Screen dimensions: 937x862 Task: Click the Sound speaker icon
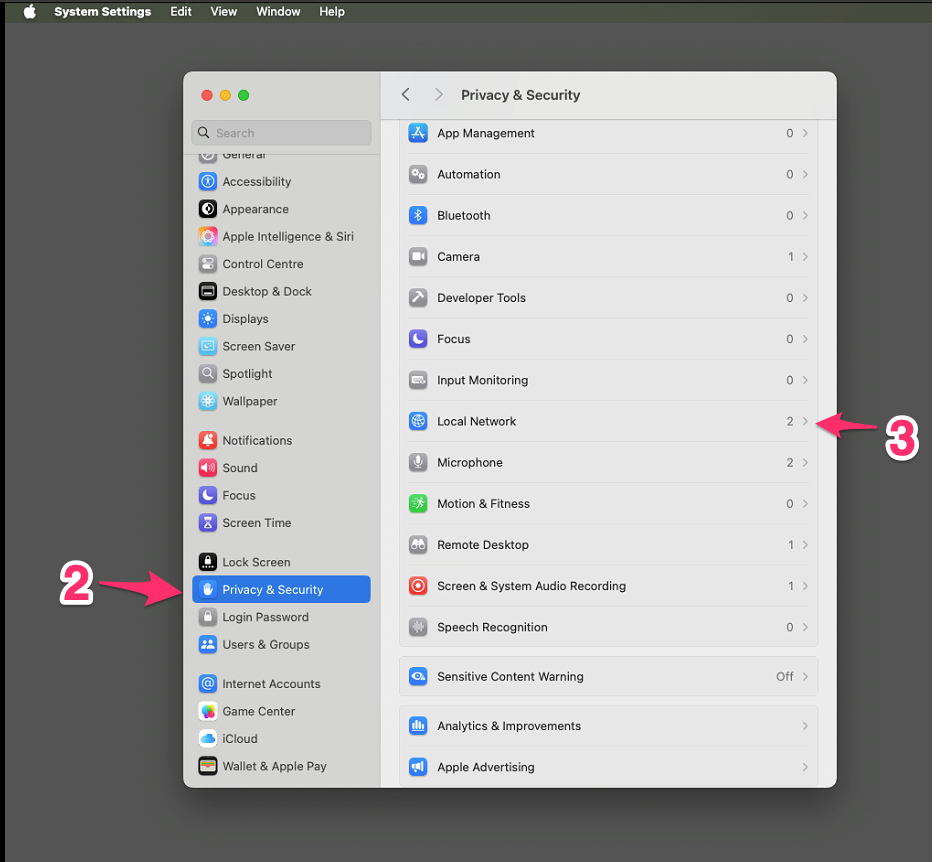click(207, 468)
